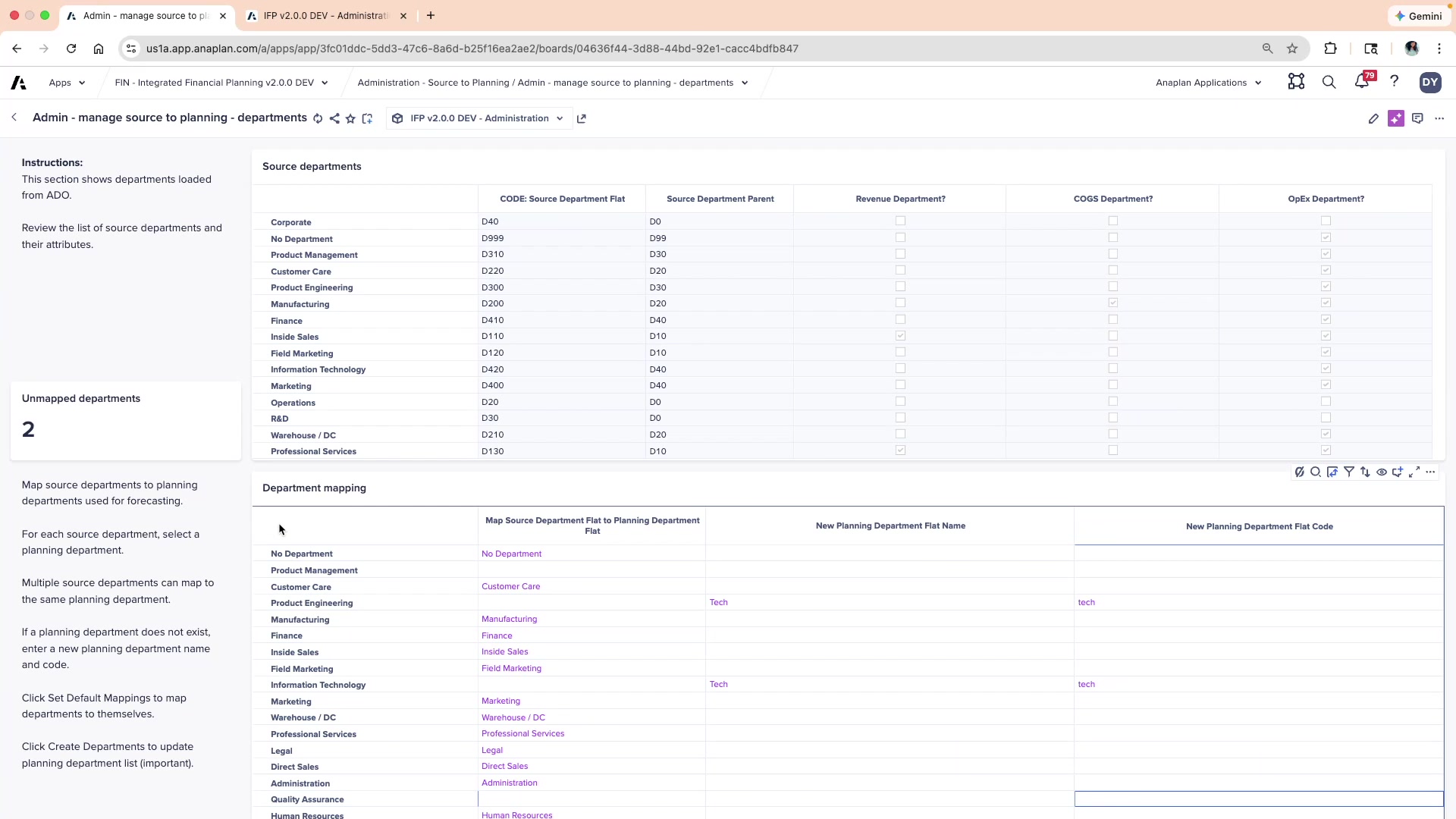Expand the Department mapping grid to fullscreen

tap(1415, 472)
